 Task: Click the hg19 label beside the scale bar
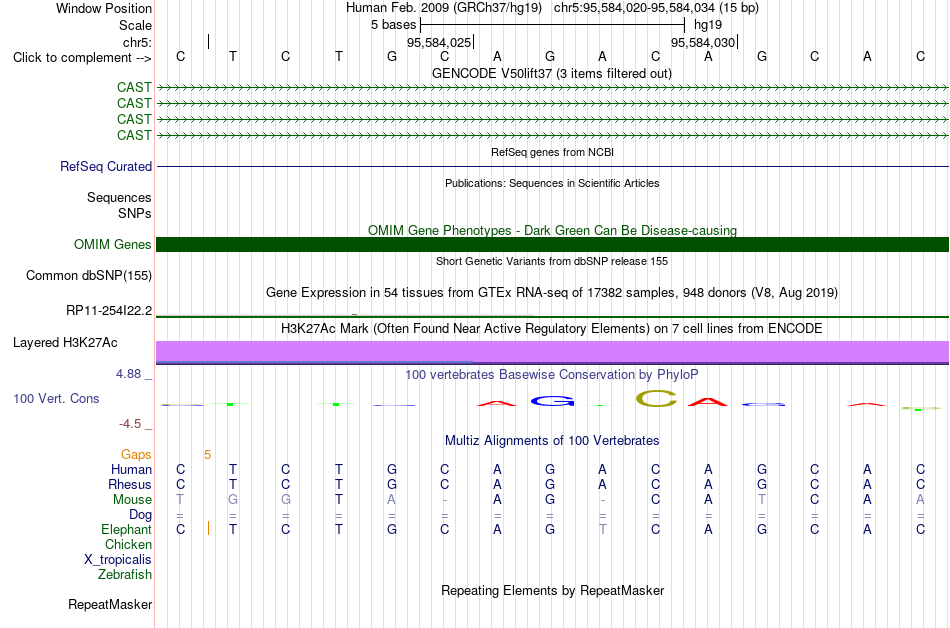(708, 25)
